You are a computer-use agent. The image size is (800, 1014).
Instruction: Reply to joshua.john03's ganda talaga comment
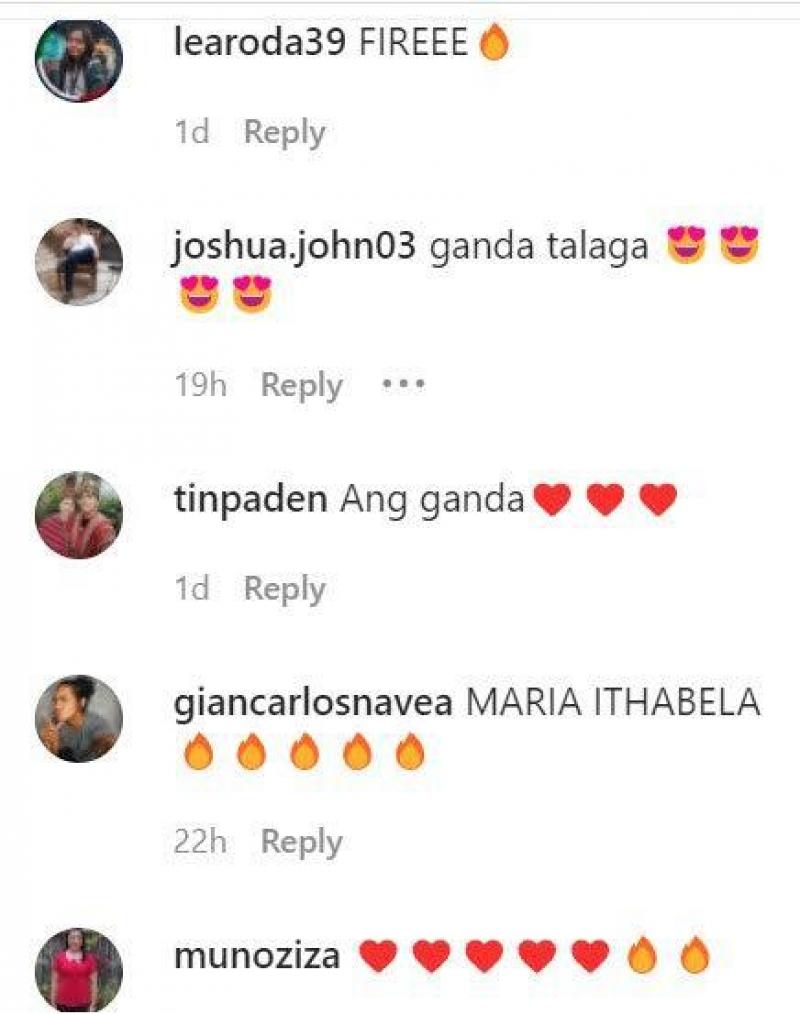tap(301, 386)
